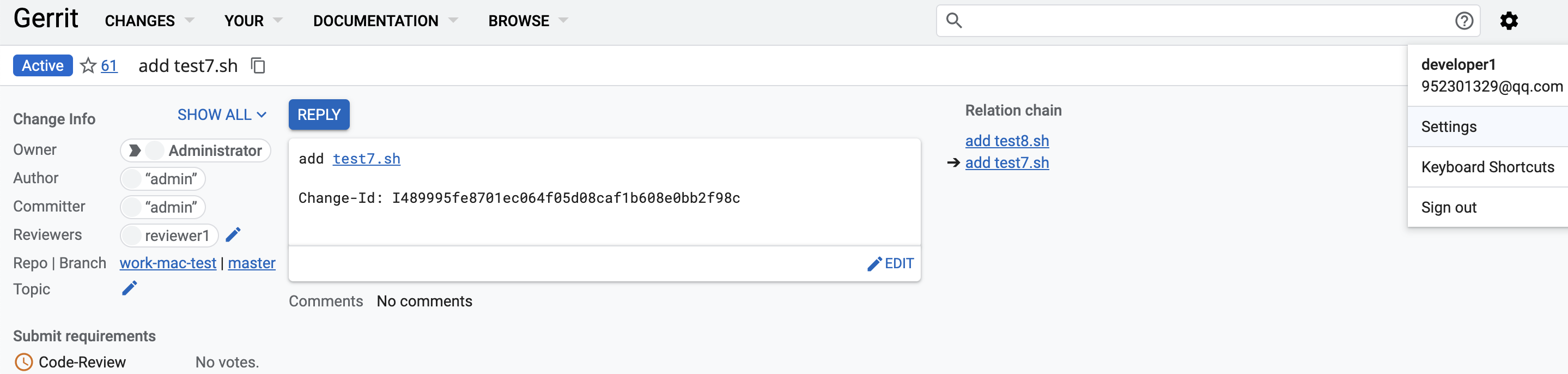Expand Change Info with SHOW ALL
This screenshot has width=1568, height=374.
pyautogui.click(x=222, y=115)
